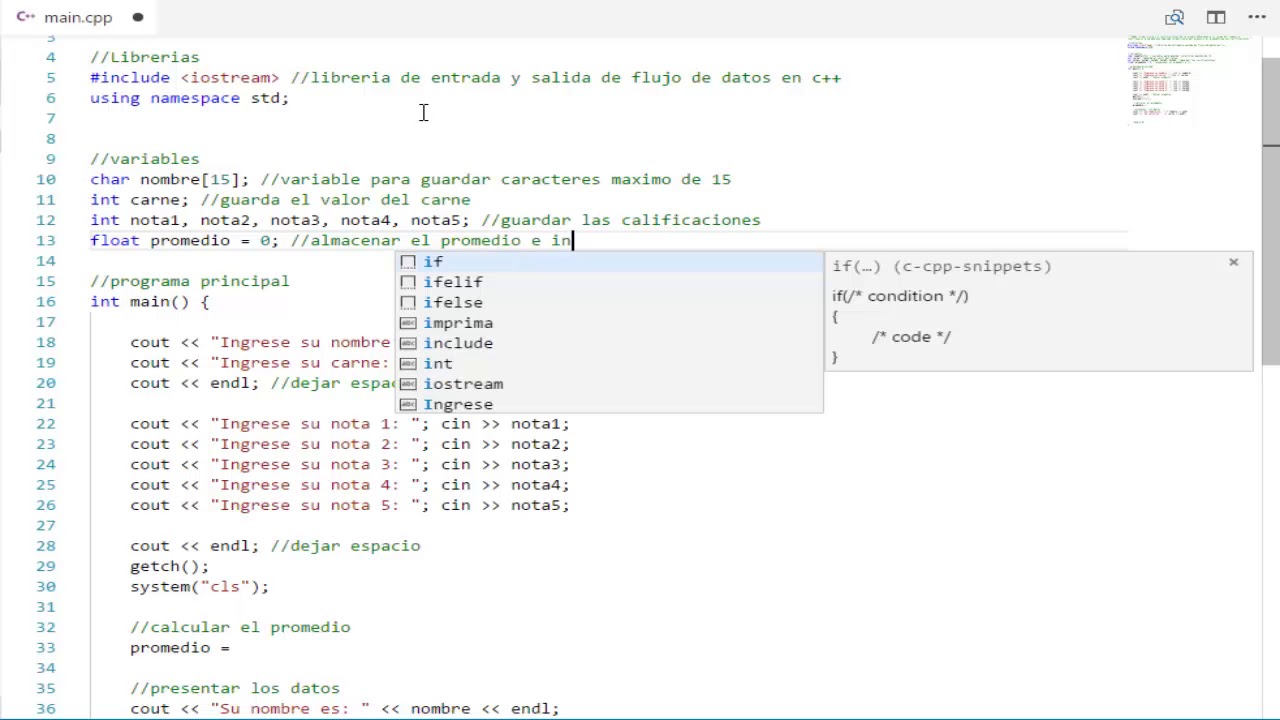Pick the 'iostream' word suggestion
The height and width of the screenshot is (720, 1280).
[610, 384]
